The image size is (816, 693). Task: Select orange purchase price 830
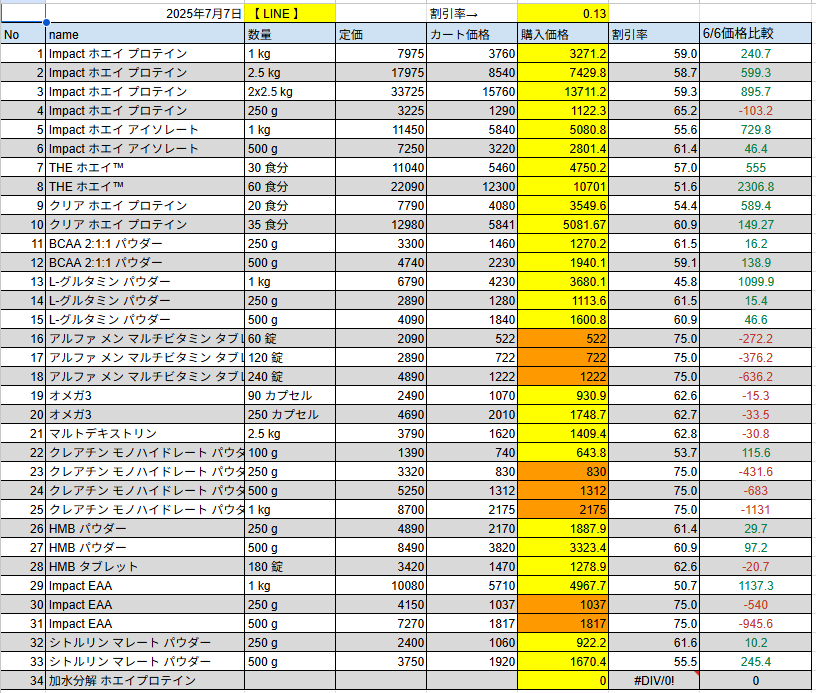click(563, 471)
